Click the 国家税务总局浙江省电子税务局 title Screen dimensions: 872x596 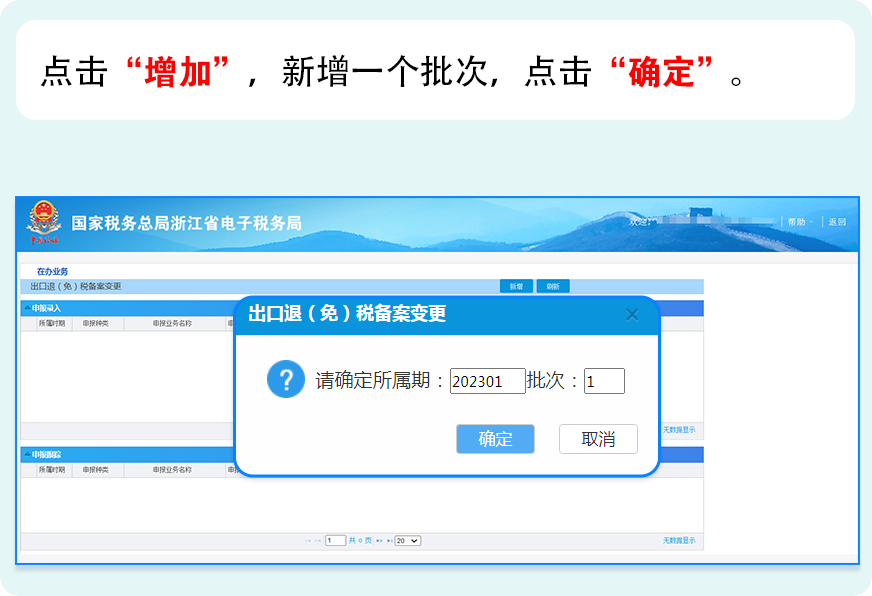pos(186,224)
